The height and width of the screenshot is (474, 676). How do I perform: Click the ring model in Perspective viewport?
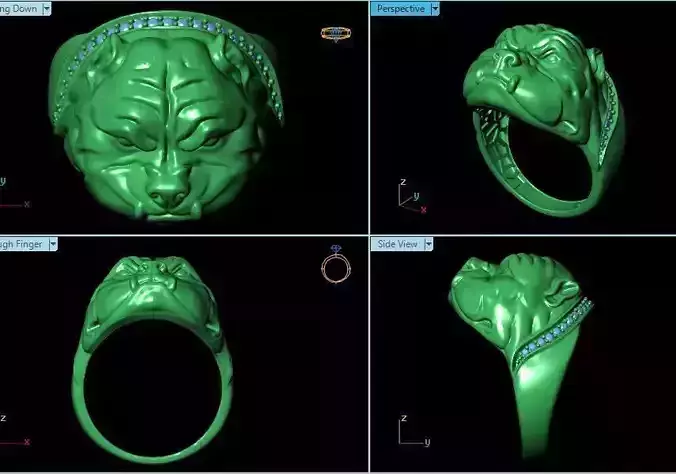[x=543, y=121]
